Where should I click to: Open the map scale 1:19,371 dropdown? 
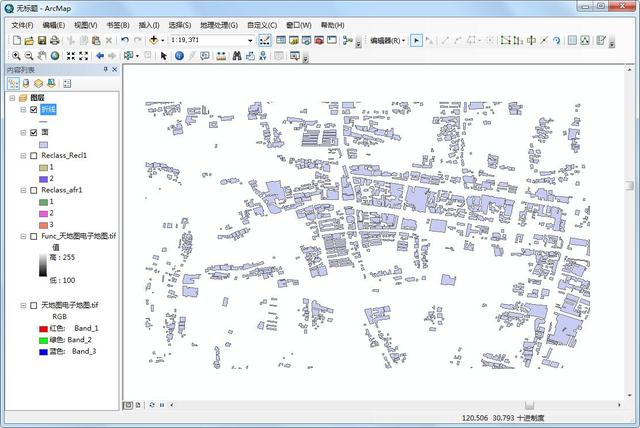point(250,40)
